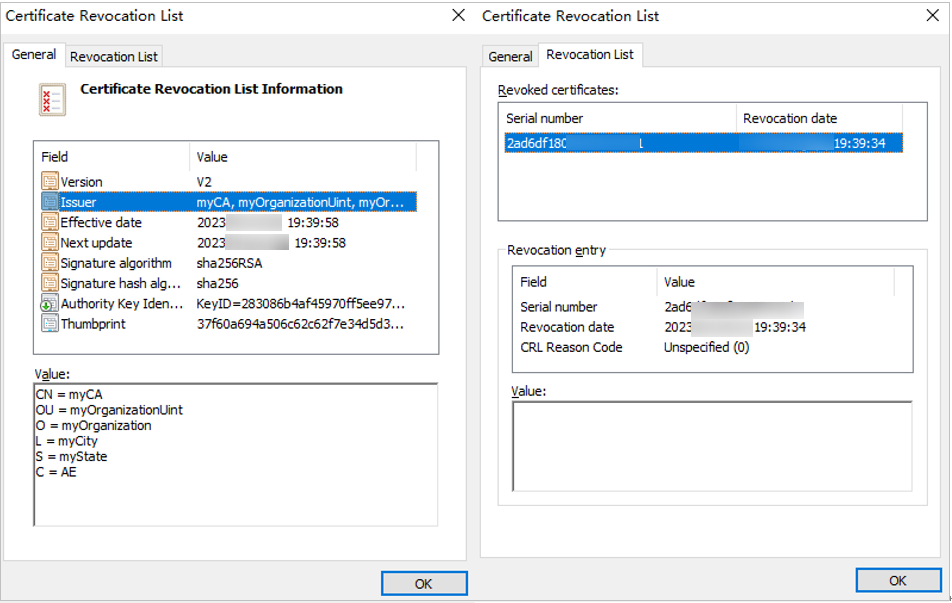Close the right Certificate Revocation List dialog
The height and width of the screenshot is (603, 952).
click(932, 16)
